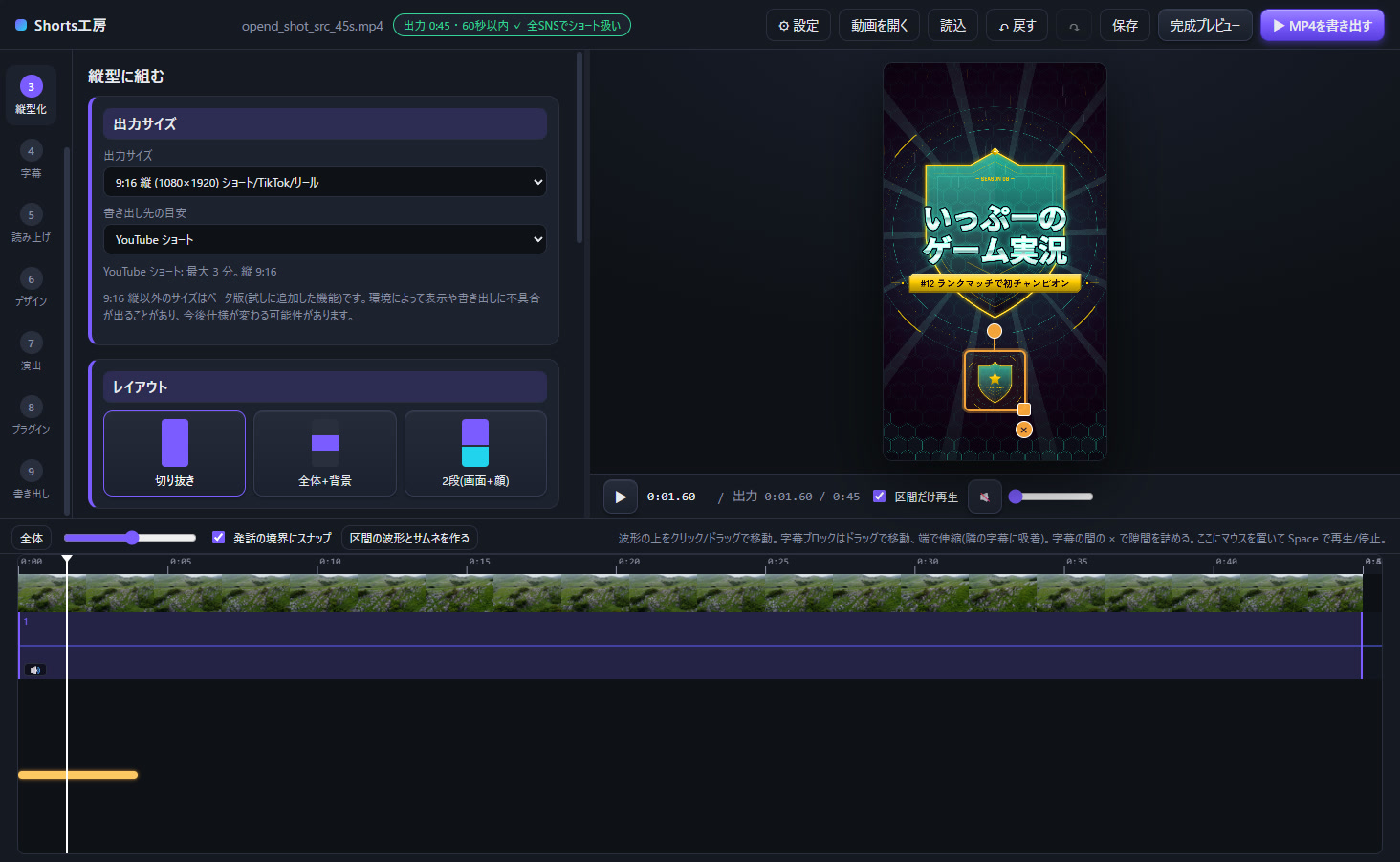Screen dimensions: 1400x862
Task: Click orange square resize handle on overlay
Action: [1023, 409]
